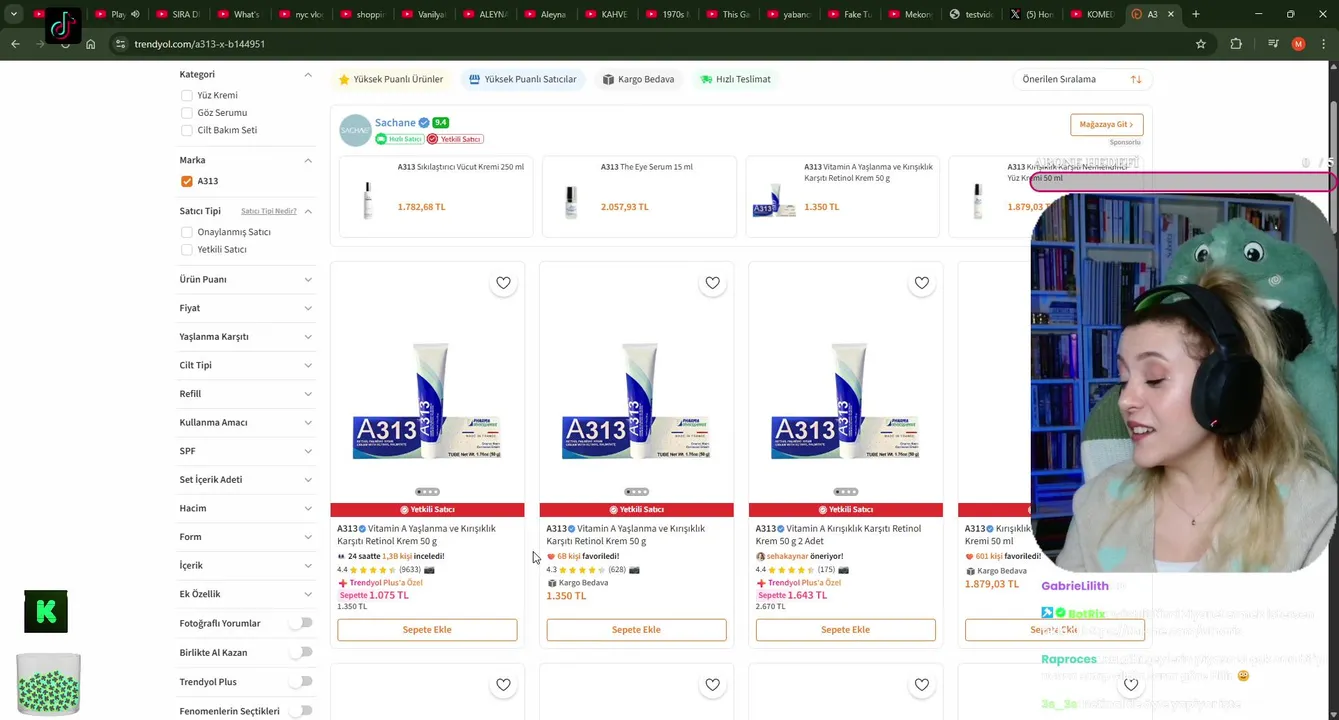1339x720 pixels.
Task: Collapse the Satıcı Tipi section chevron
Action: 308,211
